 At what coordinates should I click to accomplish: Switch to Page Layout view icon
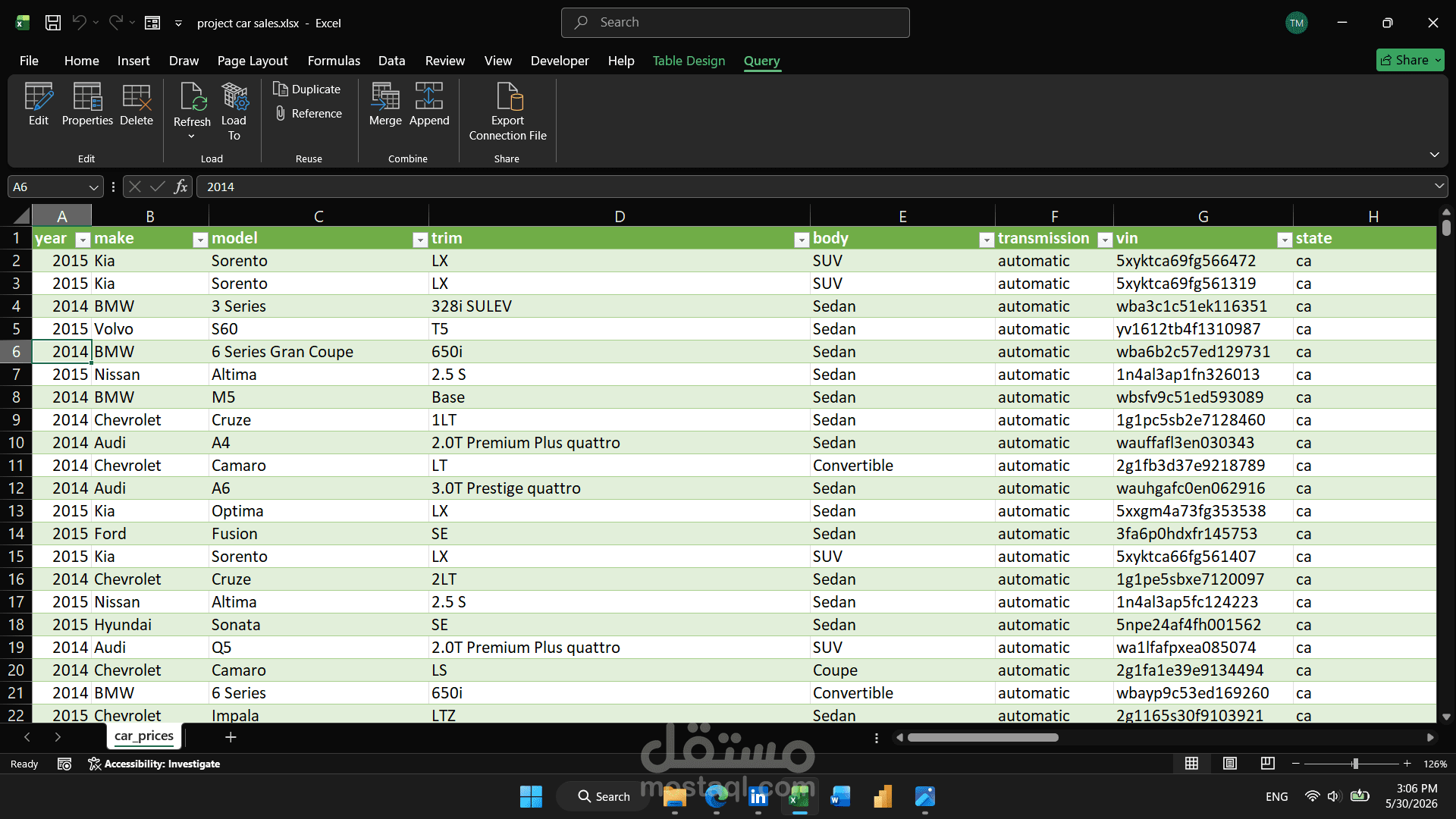1230,764
